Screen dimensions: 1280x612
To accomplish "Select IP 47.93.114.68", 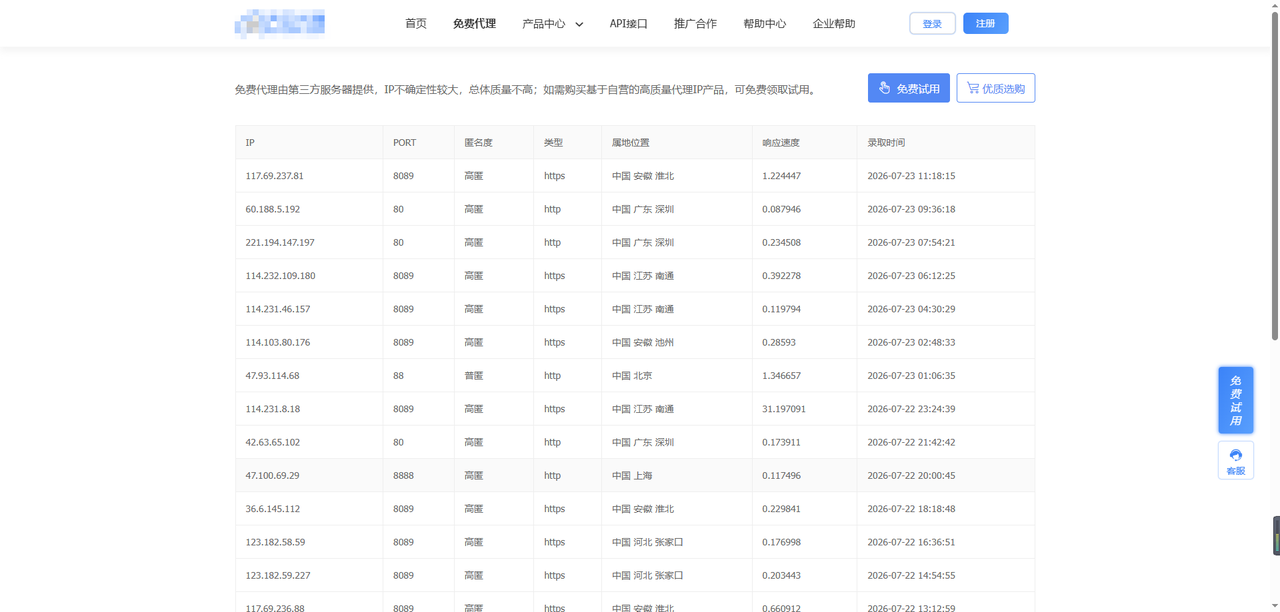I will 272,376.
